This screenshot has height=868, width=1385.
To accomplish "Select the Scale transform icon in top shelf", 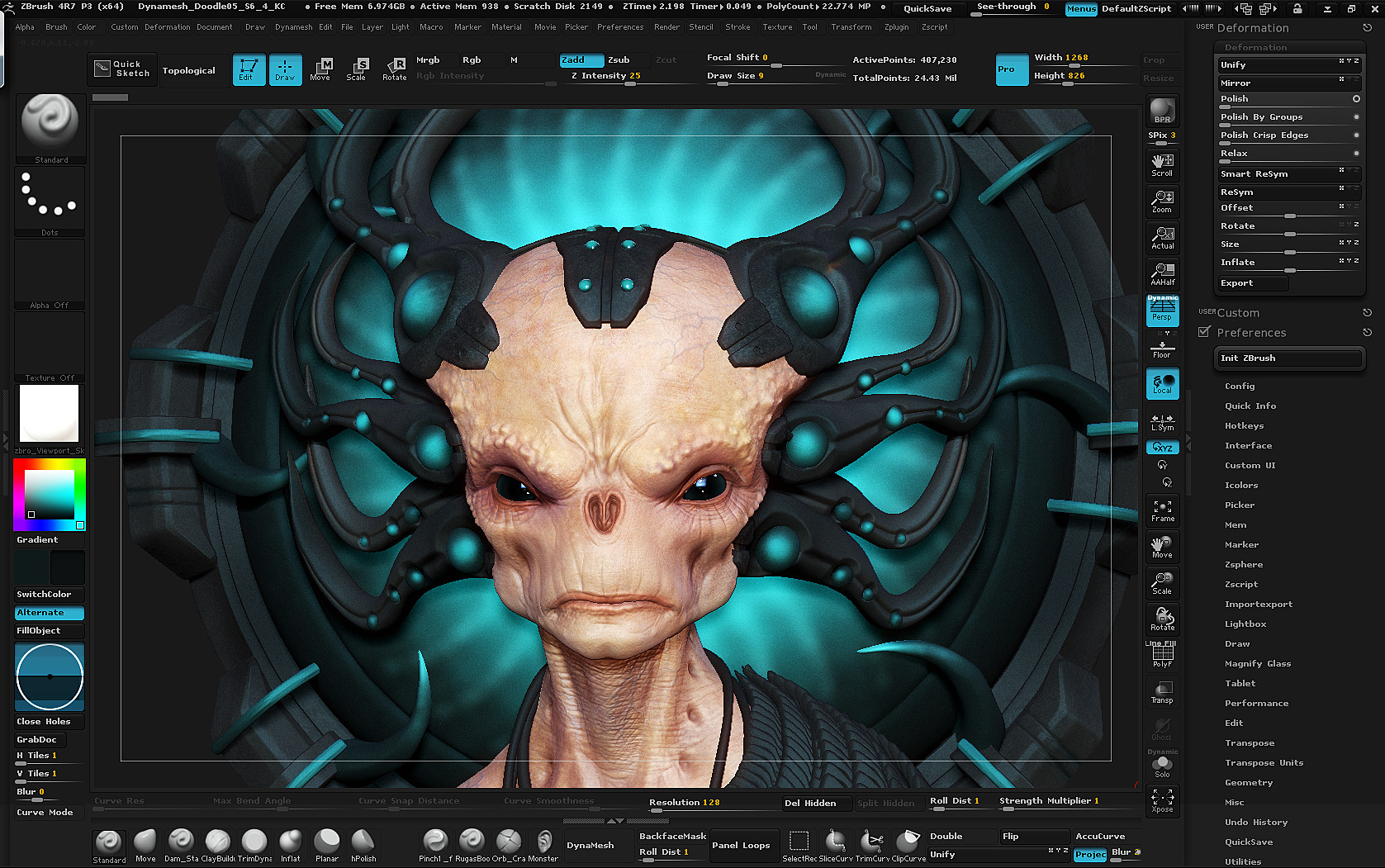I will pyautogui.click(x=357, y=69).
